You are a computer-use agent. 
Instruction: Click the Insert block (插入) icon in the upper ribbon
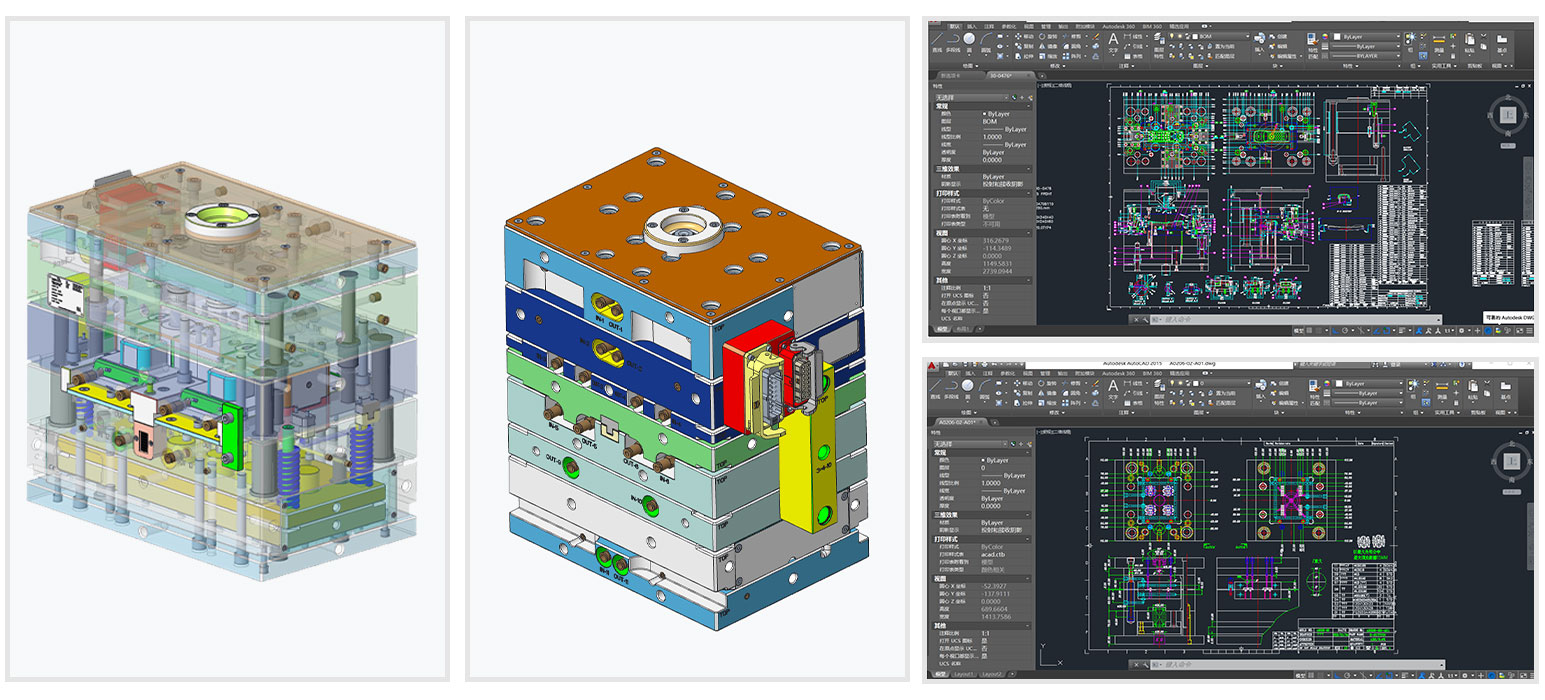[x=1260, y=40]
